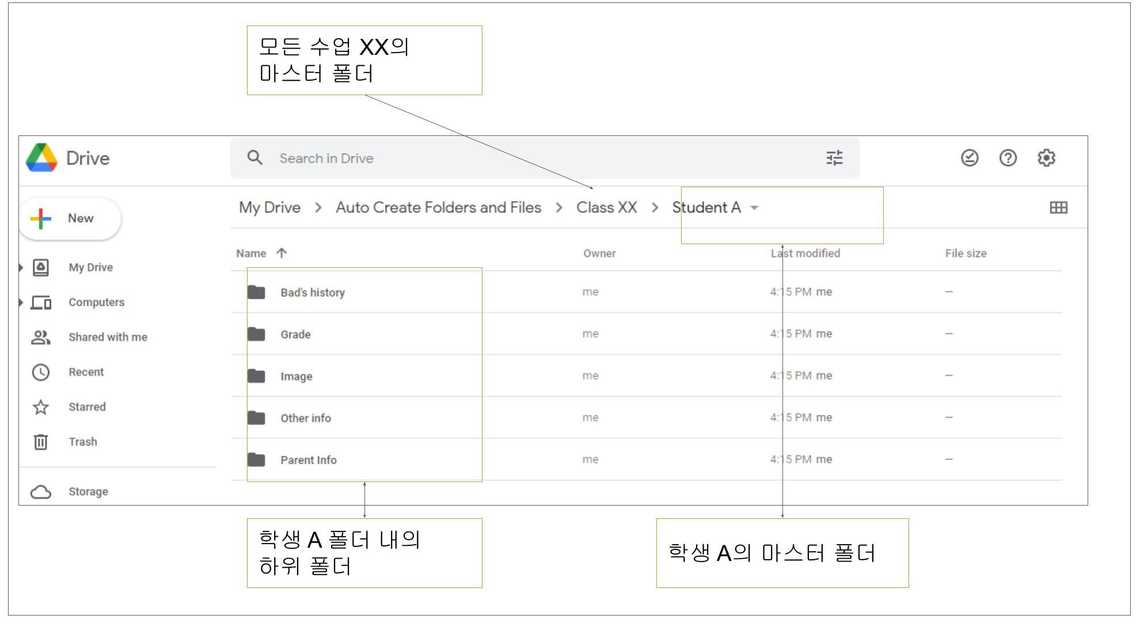
Task: Open the Trash in sidebar
Action: [82, 442]
